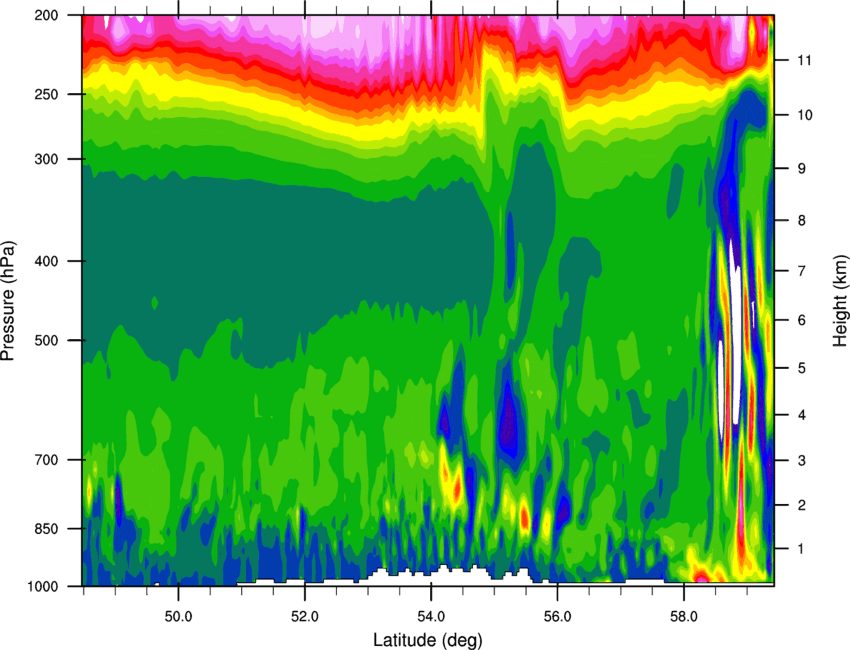Click the 50.0 latitude tick label
The height and width of the screenshot is (650, 850).
click(178, 617)
